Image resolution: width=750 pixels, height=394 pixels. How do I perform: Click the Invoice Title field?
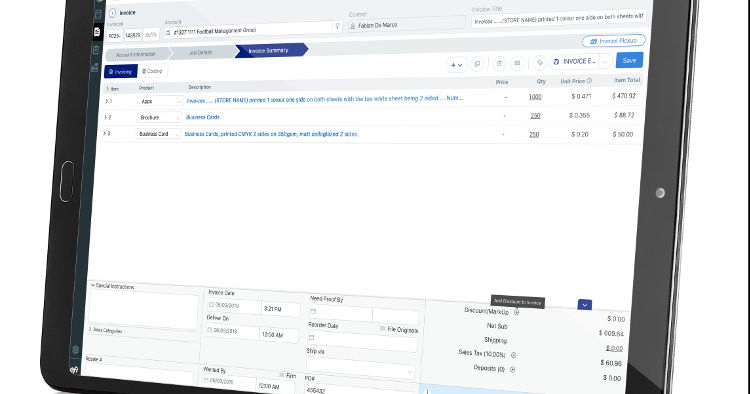pos(558,19)
